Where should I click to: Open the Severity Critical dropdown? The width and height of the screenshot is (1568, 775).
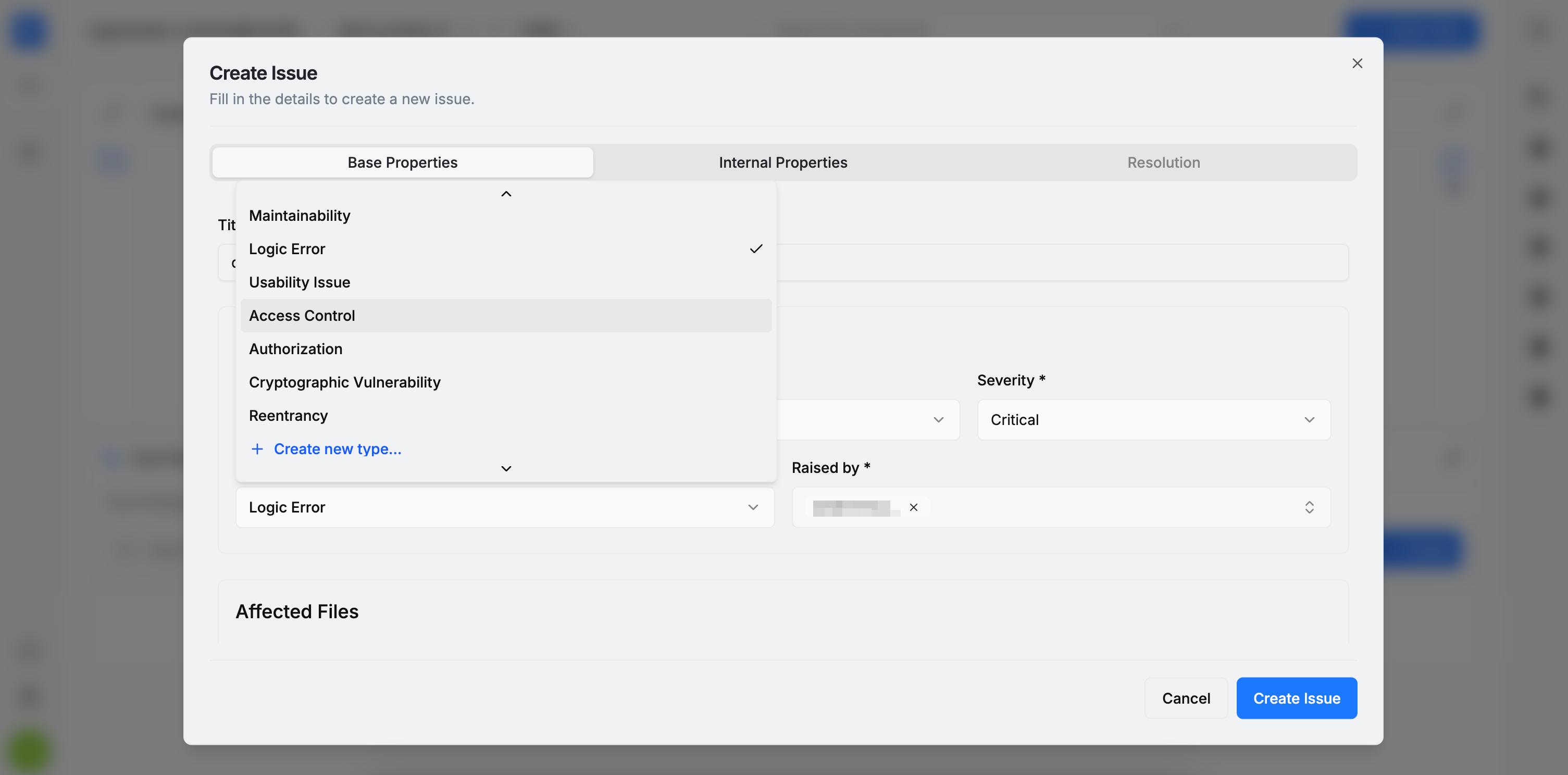pyautogui.click(x=1153, y=419)
